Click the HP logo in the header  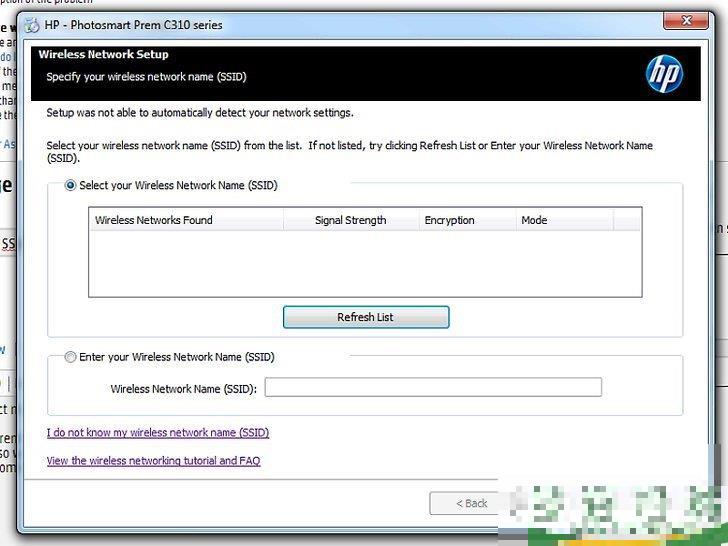663,72
